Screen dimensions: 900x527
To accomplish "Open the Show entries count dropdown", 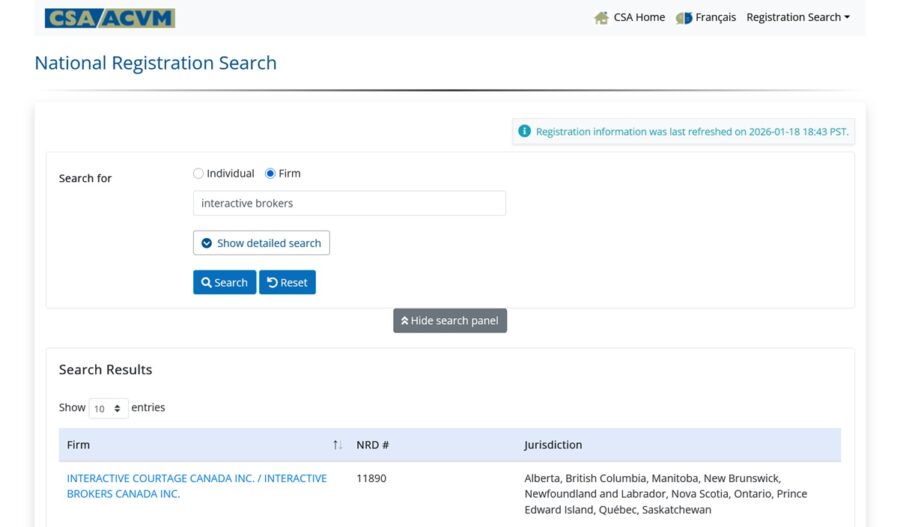I will [x=108, y=408].
